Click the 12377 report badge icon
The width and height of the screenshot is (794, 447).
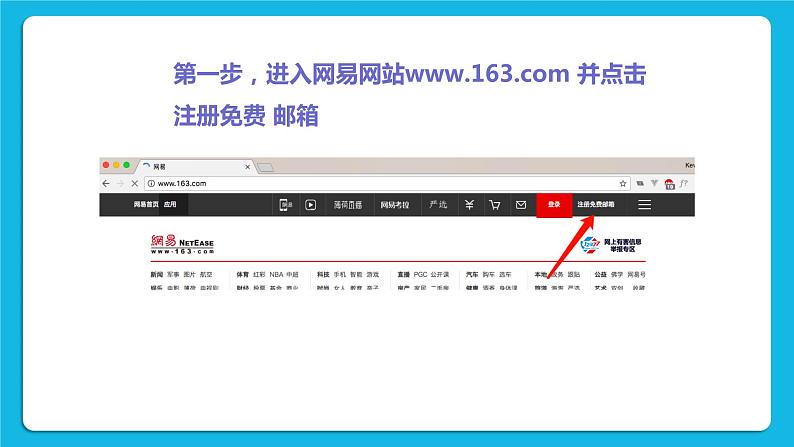tap(590, 245)
